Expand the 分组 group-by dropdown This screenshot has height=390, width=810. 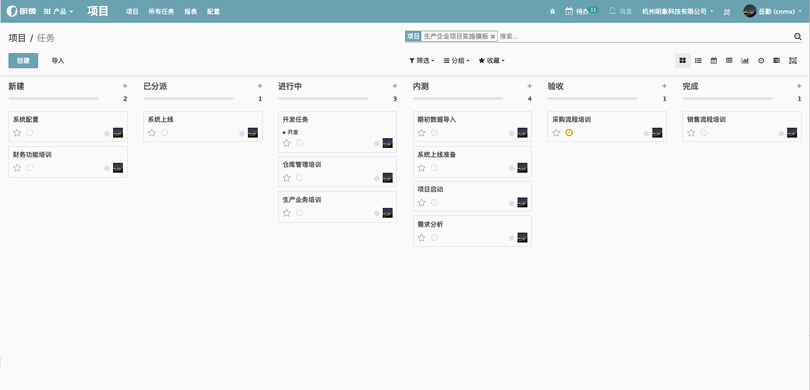click(456, 60)
